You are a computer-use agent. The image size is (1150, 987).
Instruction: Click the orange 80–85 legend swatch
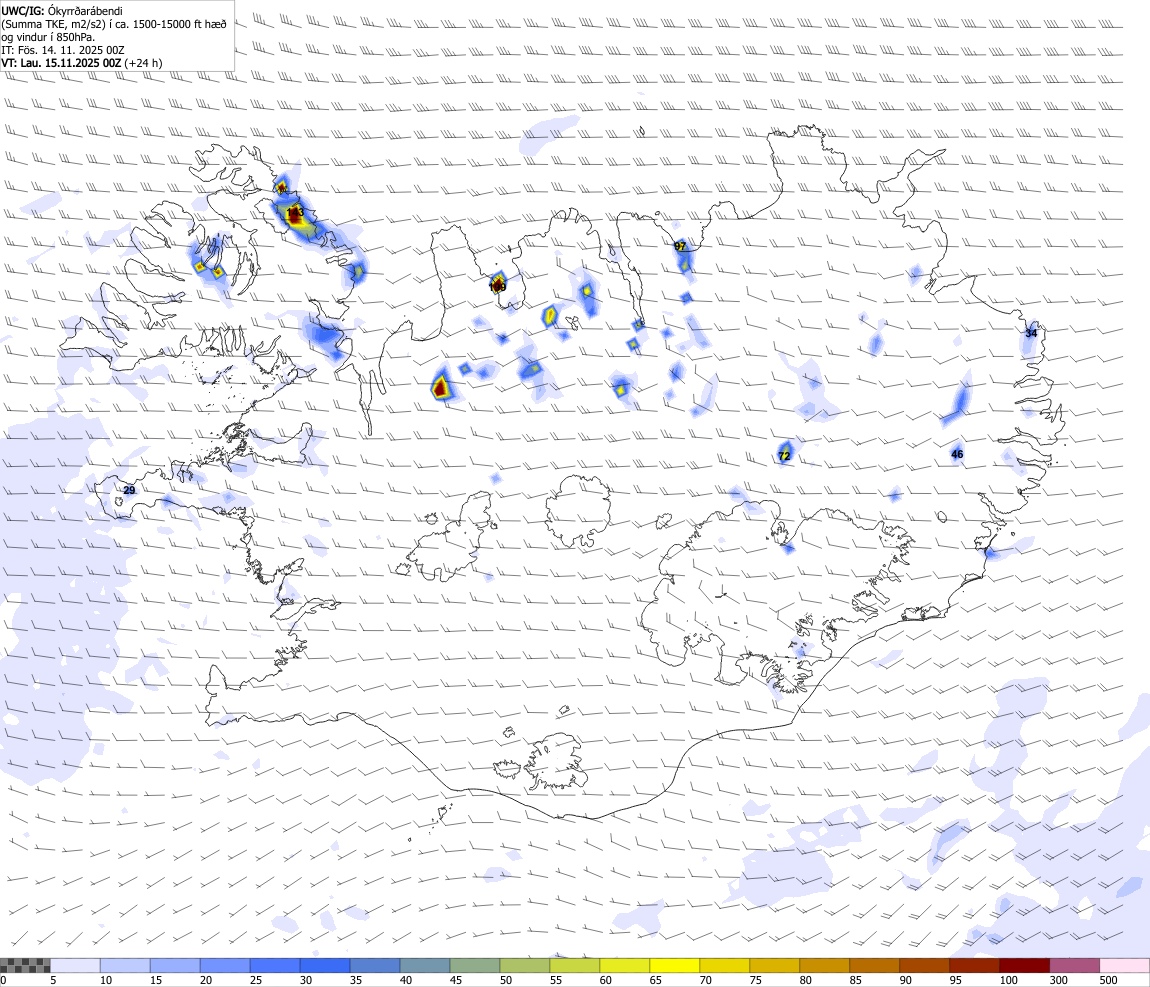click(824, 966)
